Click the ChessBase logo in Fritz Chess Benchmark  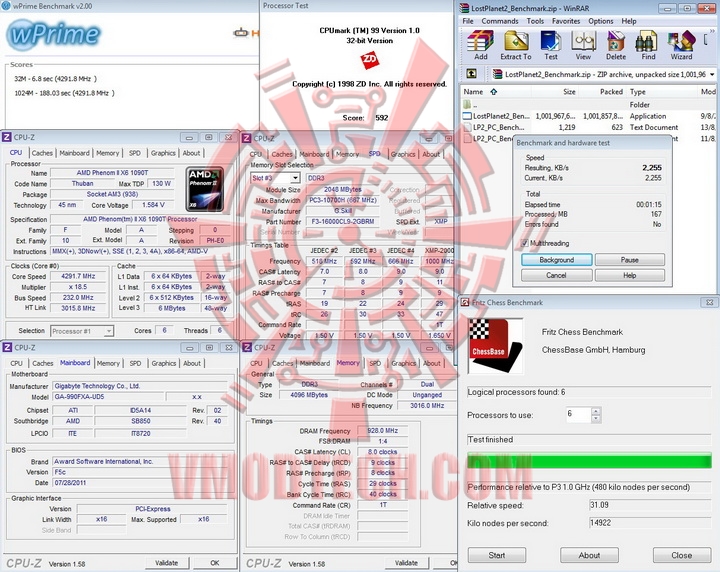[495, 346]
